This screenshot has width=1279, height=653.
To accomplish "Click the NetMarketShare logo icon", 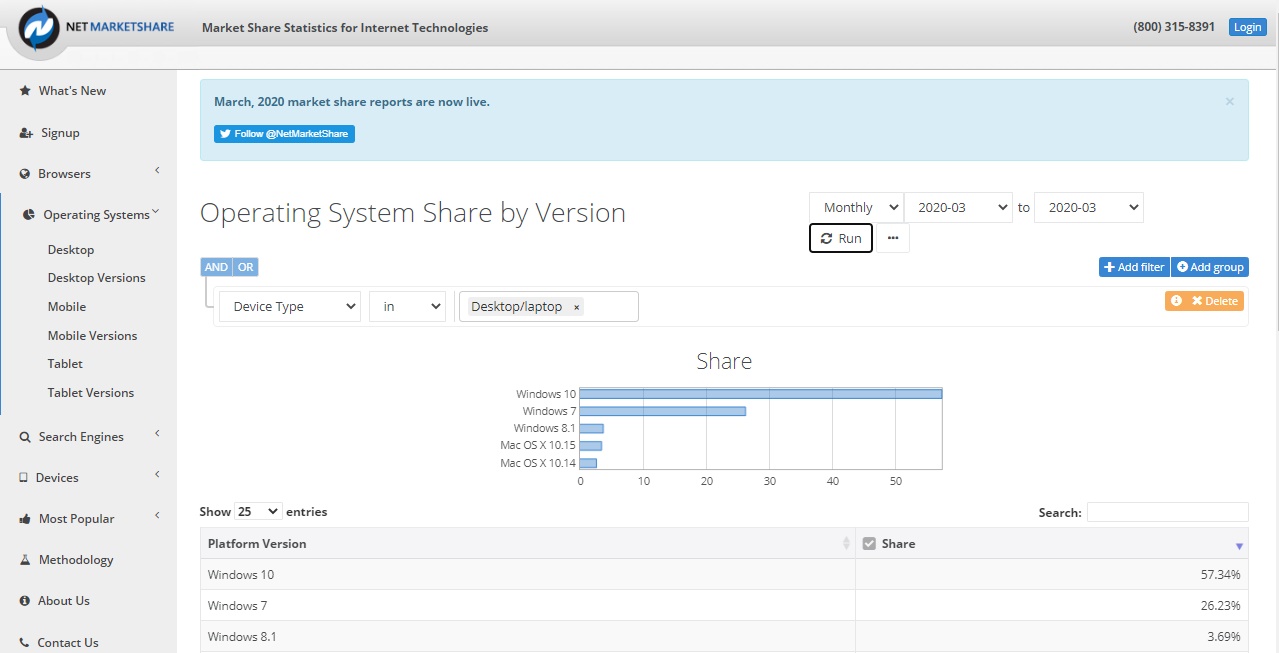I will pyautogui.click(x=40, y=28).
